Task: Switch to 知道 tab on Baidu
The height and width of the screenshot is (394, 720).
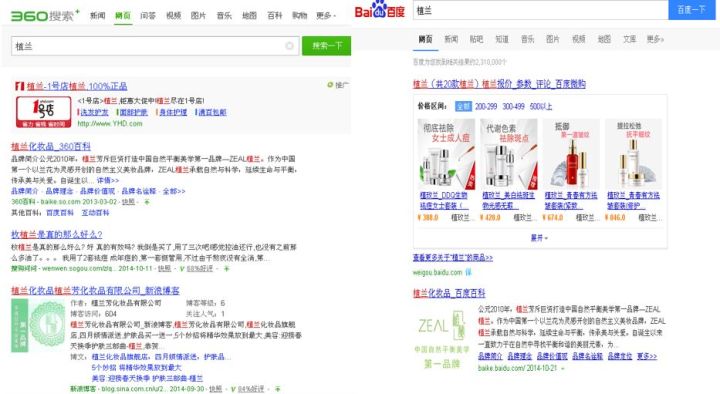Action: coord(502,39)
